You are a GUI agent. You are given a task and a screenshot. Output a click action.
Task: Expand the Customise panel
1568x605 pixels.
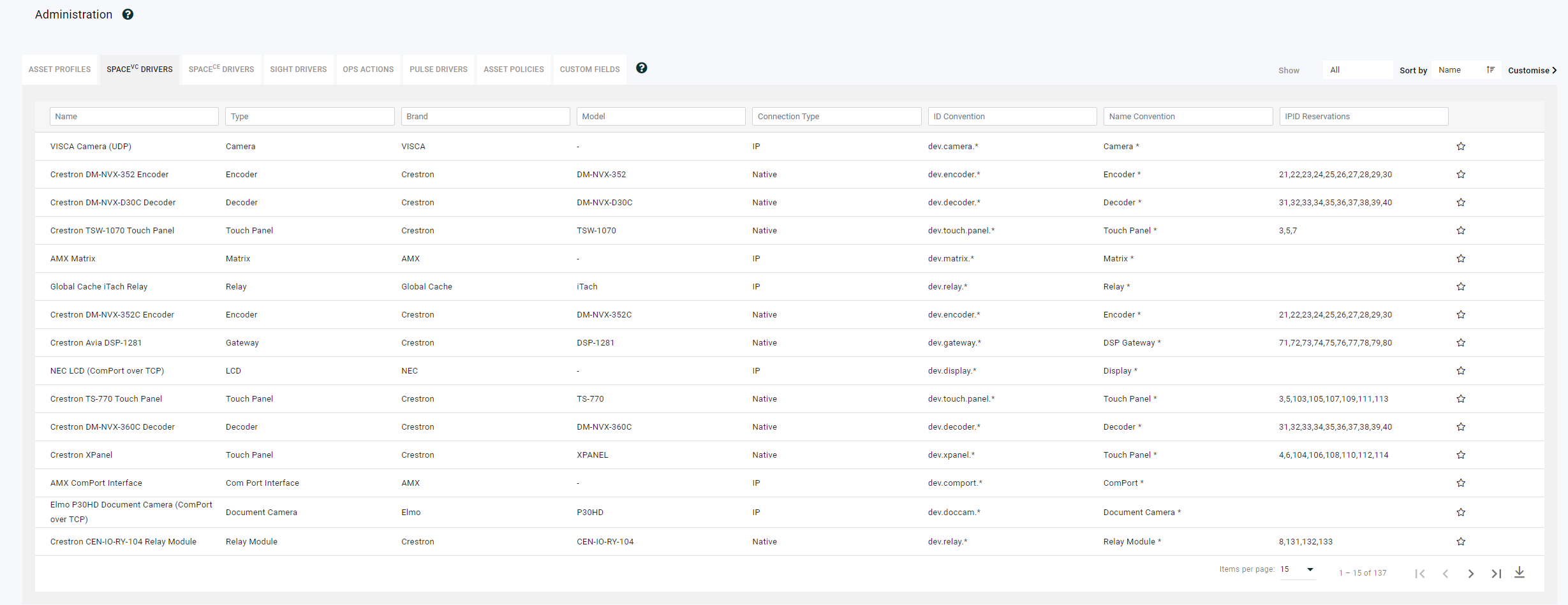[1532, 70]
